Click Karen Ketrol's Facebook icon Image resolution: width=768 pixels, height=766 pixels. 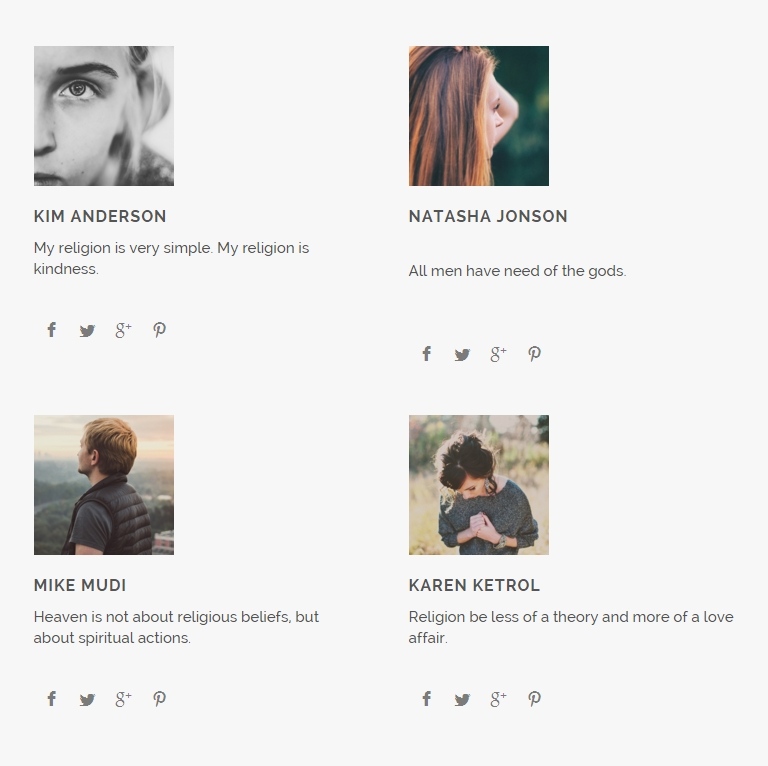coord(427,698)
